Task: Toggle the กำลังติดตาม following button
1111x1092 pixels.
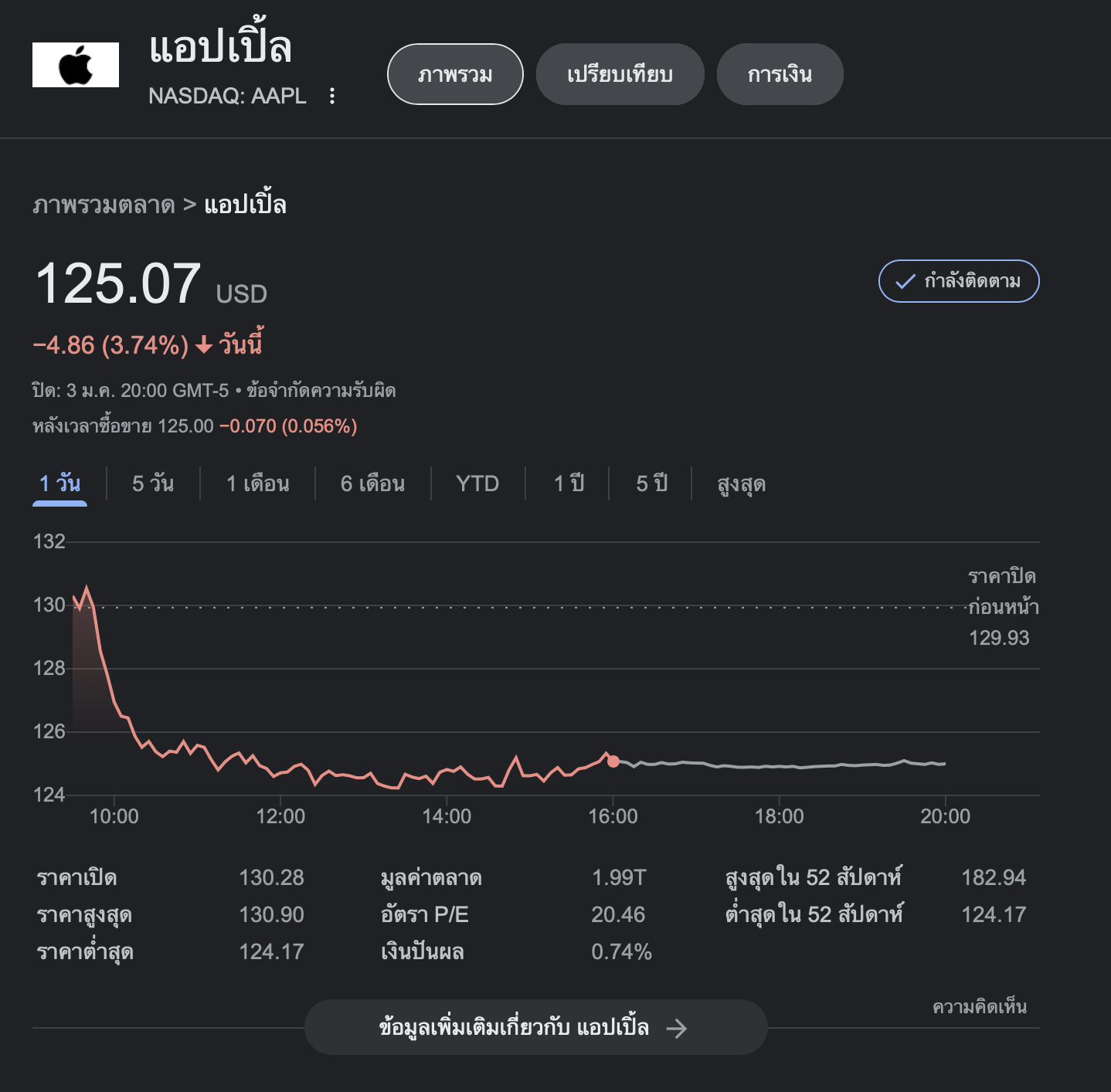Action: 958,281
